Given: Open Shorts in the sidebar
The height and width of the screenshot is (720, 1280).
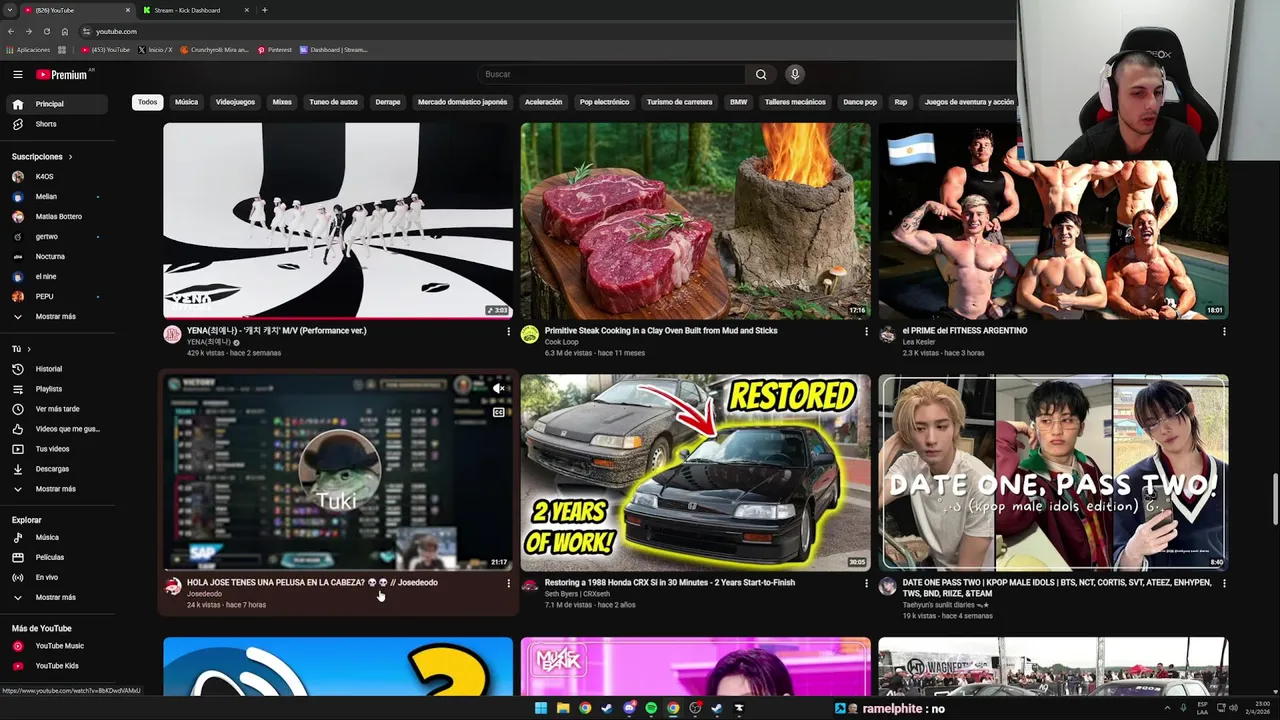Looking at the screenshot, I should [56, 124].
